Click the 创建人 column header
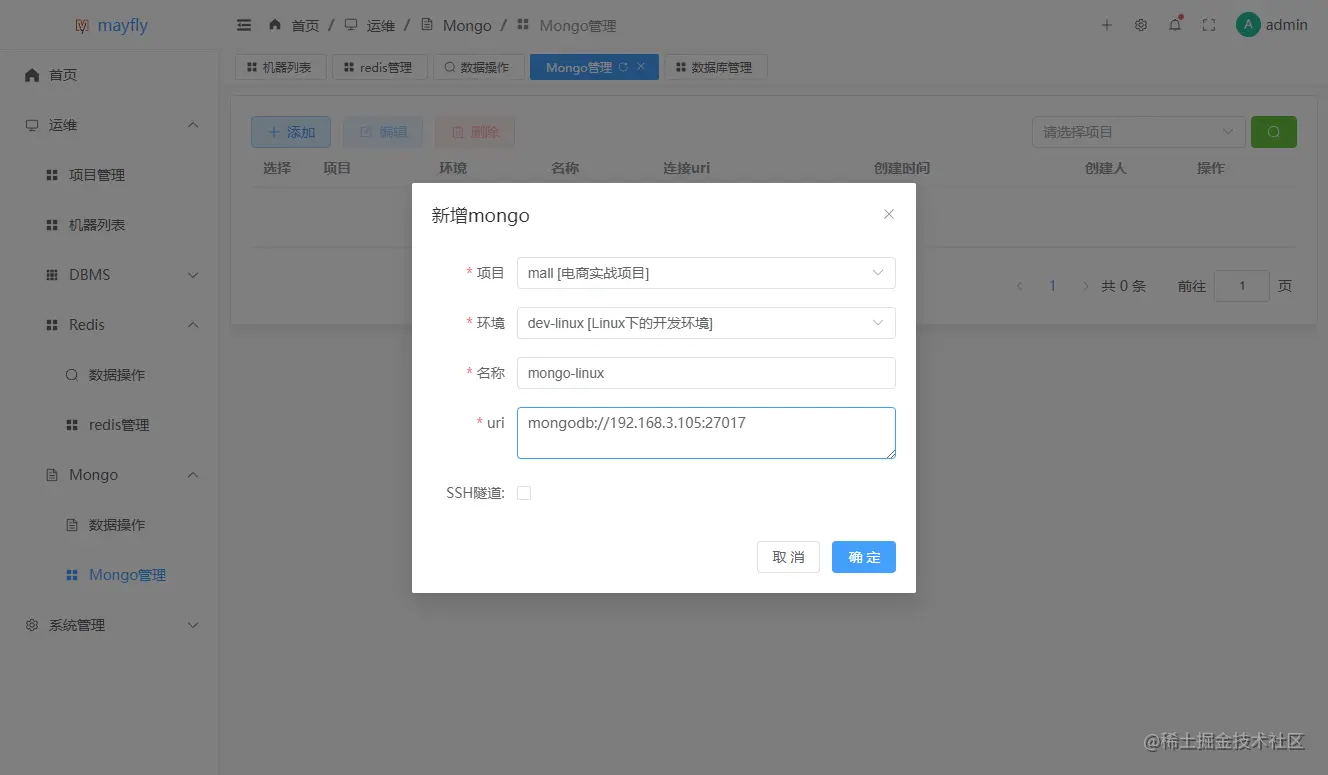Screen dimensions: 1328x775 pos(1106,168)
